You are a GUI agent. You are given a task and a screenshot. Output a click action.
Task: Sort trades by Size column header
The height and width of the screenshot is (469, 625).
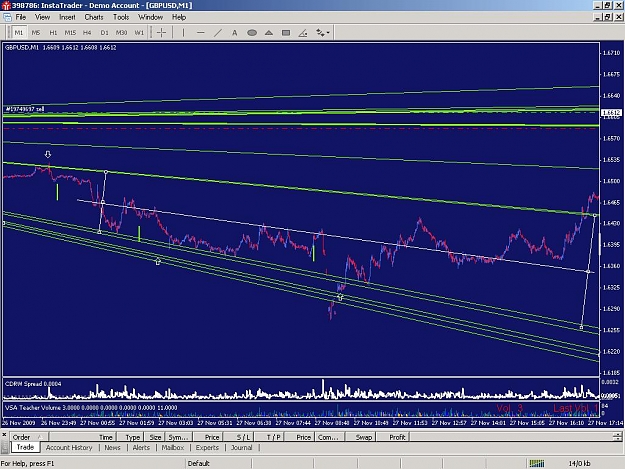pos(155,437)
